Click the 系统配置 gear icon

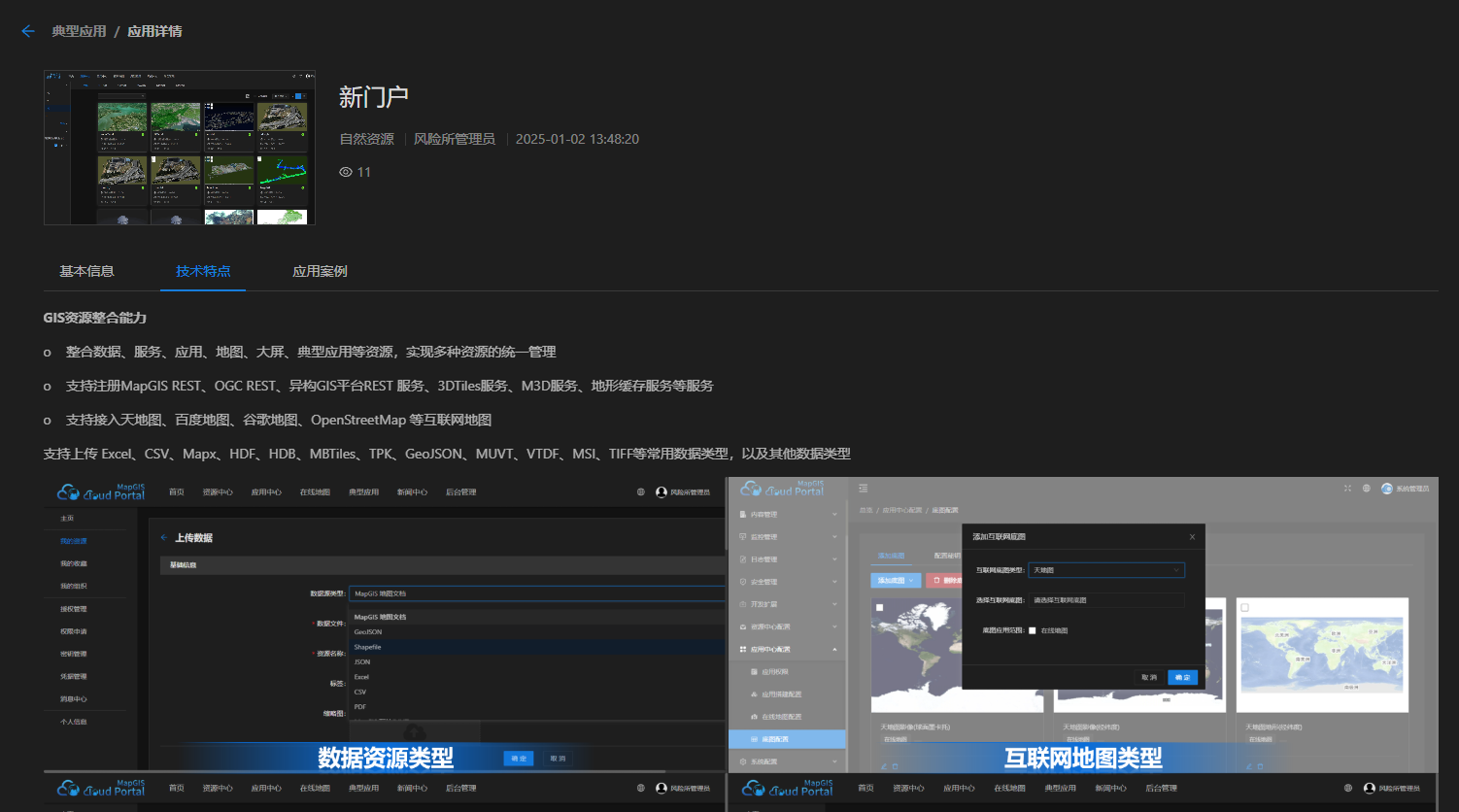click(x=743, y=761)
